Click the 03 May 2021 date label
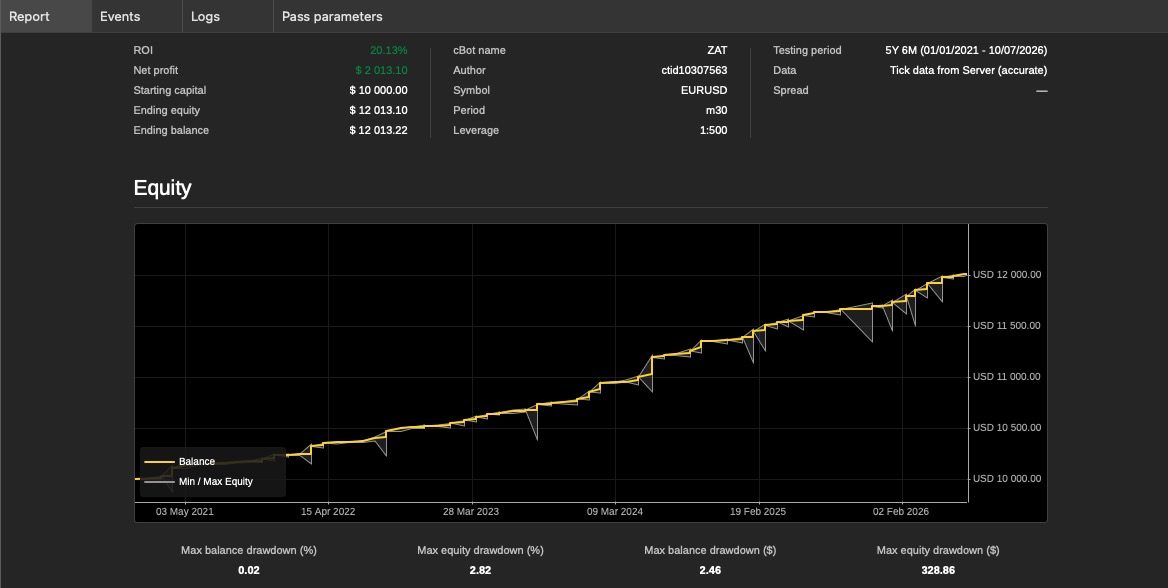This screenshot has height=588, width=1168. [185, 512]
